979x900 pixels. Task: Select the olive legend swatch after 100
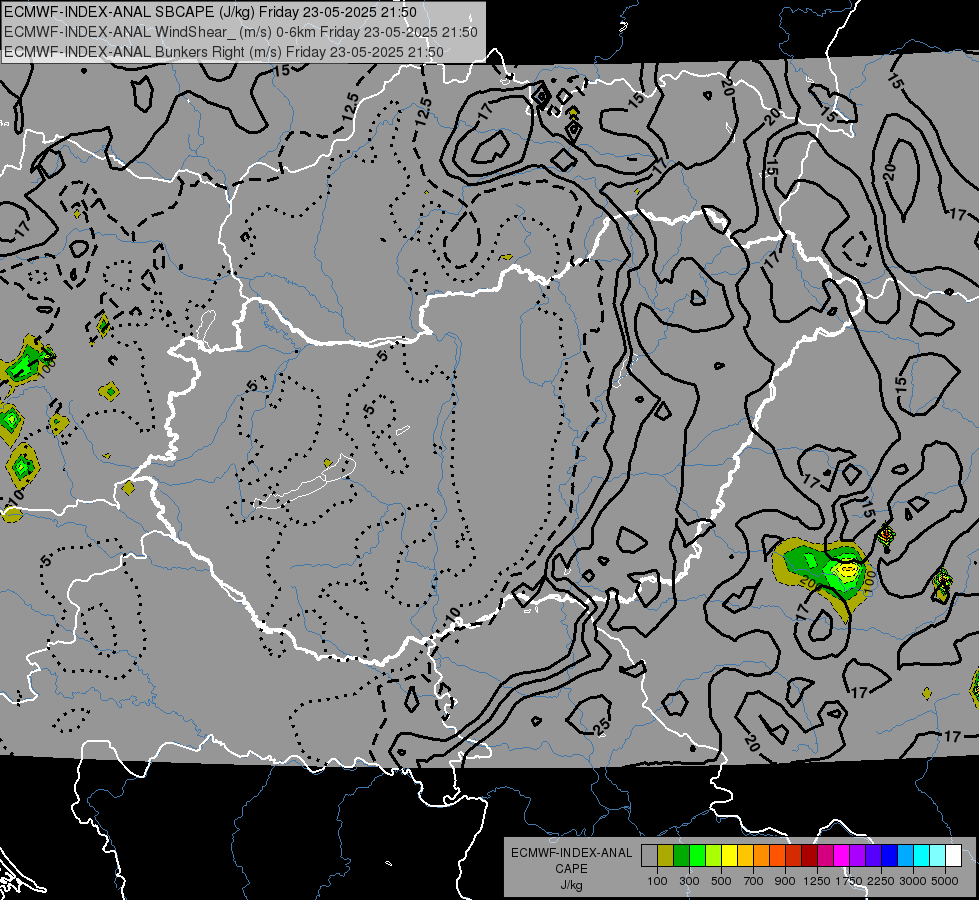pyautogui.click(x=666, y=855)
